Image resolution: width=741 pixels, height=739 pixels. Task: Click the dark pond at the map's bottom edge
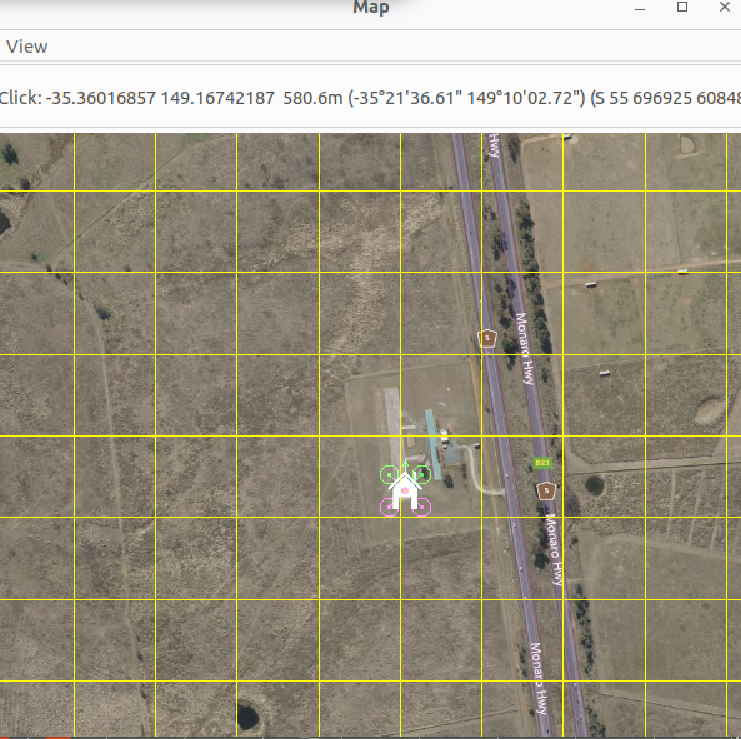pyautogui.click(x=247, y=717)
